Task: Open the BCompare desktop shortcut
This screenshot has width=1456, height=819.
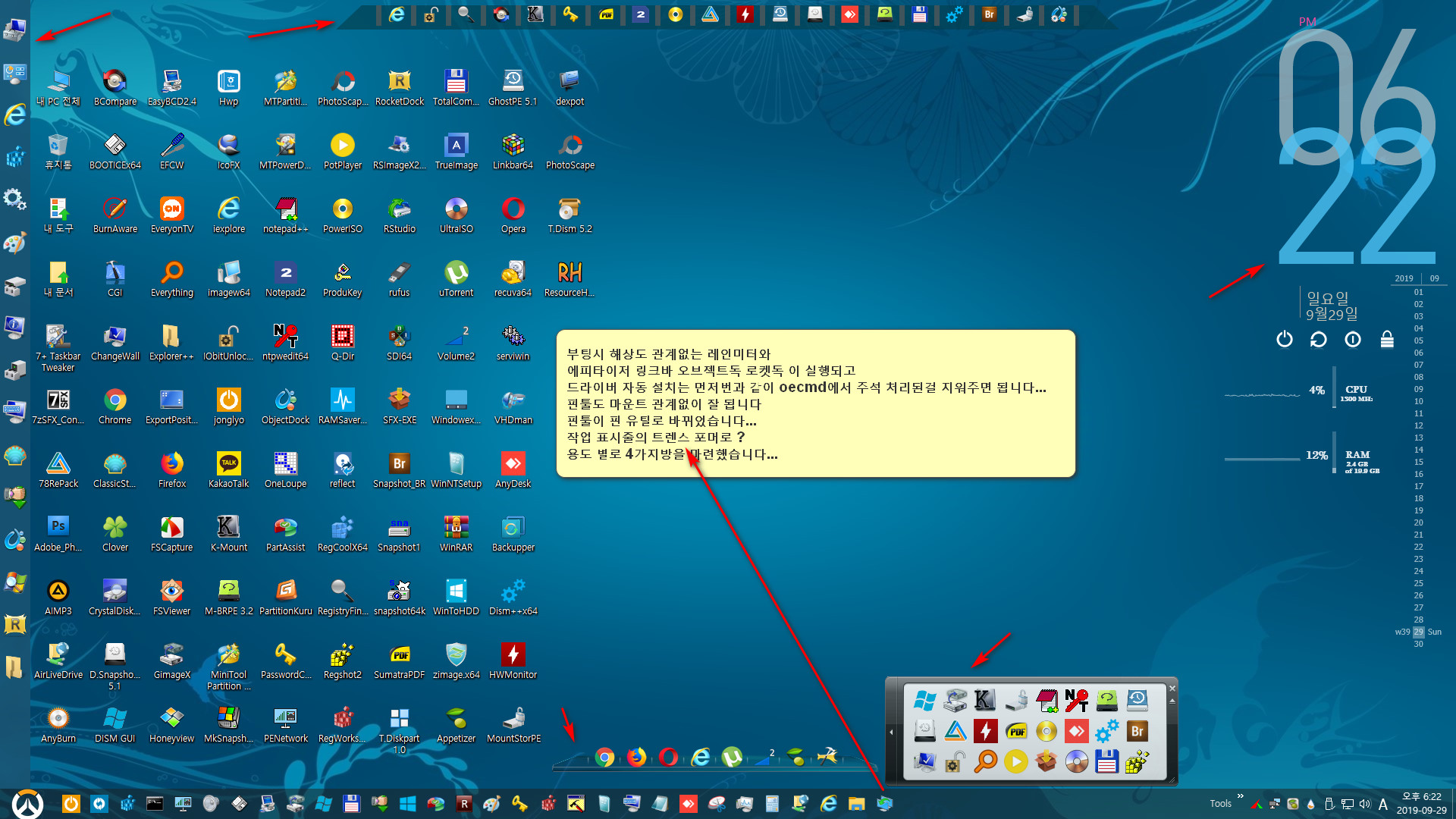Action: pos(115,88)
